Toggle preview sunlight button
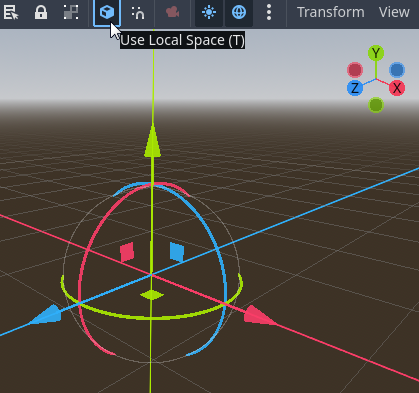Screen dimensions: 419x393 [209, 13]
